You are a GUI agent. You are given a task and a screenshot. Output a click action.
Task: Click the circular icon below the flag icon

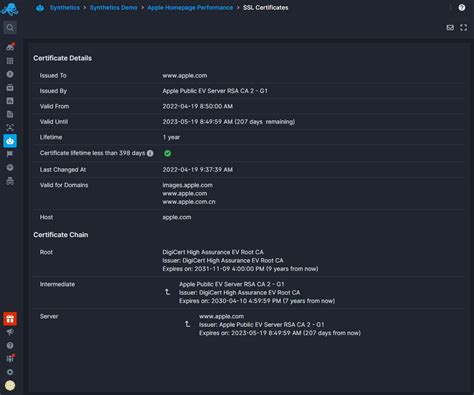[10, 167]
